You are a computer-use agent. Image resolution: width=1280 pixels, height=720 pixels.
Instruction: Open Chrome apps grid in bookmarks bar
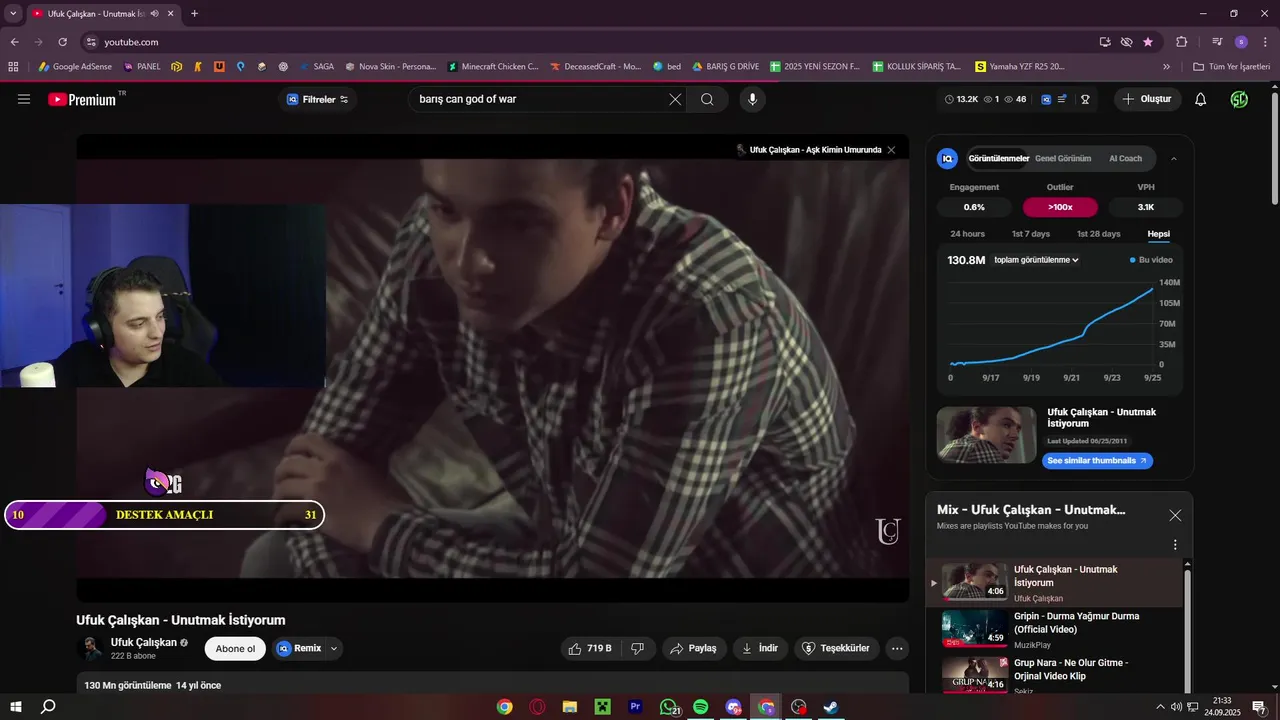click(x=13, y=67)
